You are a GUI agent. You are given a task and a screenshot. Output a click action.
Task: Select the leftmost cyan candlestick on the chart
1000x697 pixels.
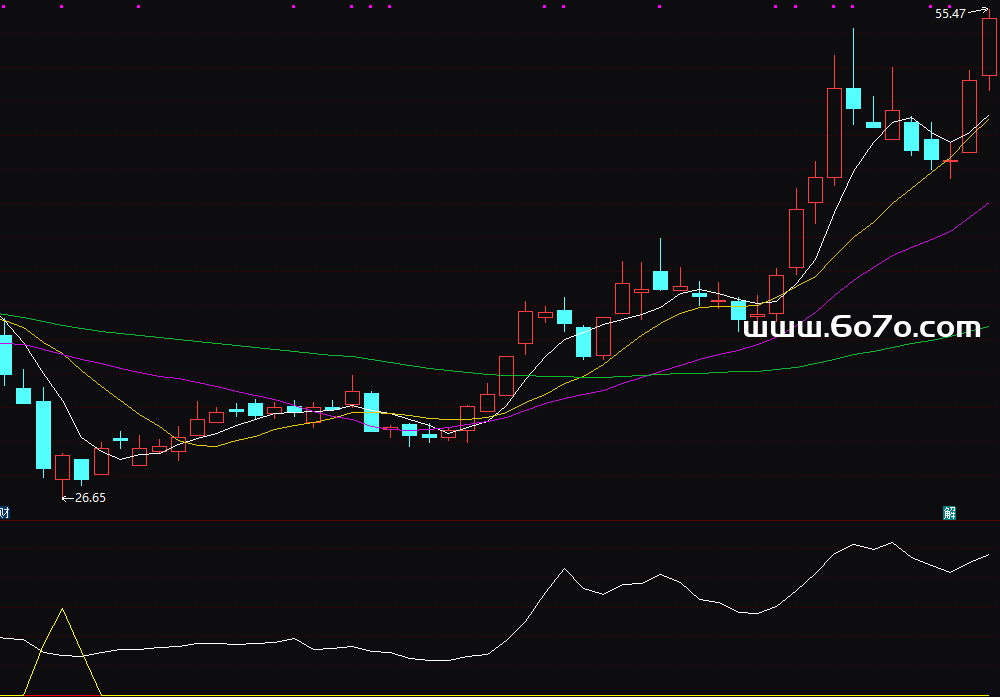[5, 354]
